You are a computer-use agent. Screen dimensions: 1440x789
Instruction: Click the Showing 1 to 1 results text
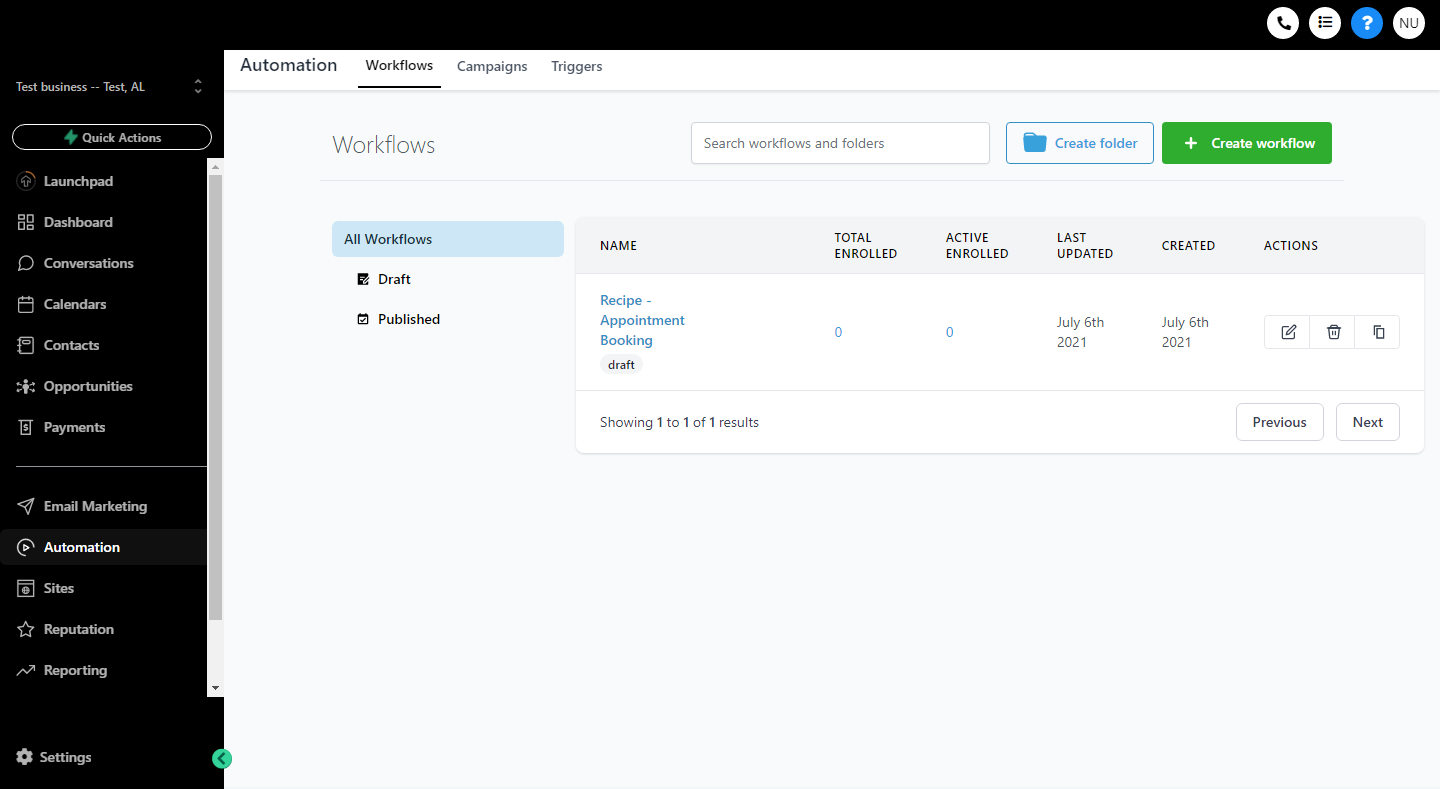tap(679, 422)
